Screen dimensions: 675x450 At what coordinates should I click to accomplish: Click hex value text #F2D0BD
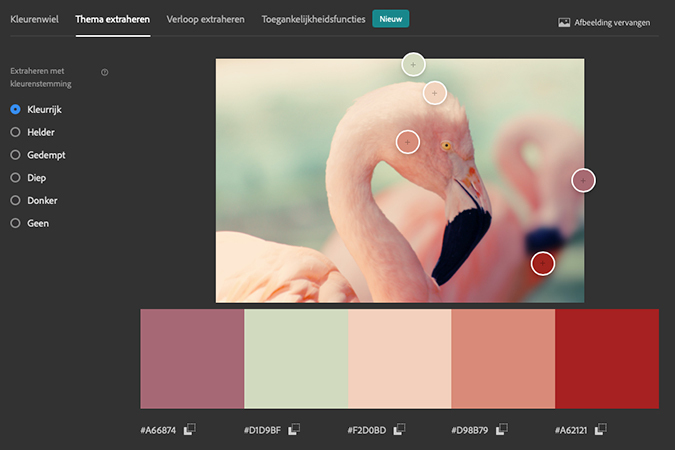point(367,430)
